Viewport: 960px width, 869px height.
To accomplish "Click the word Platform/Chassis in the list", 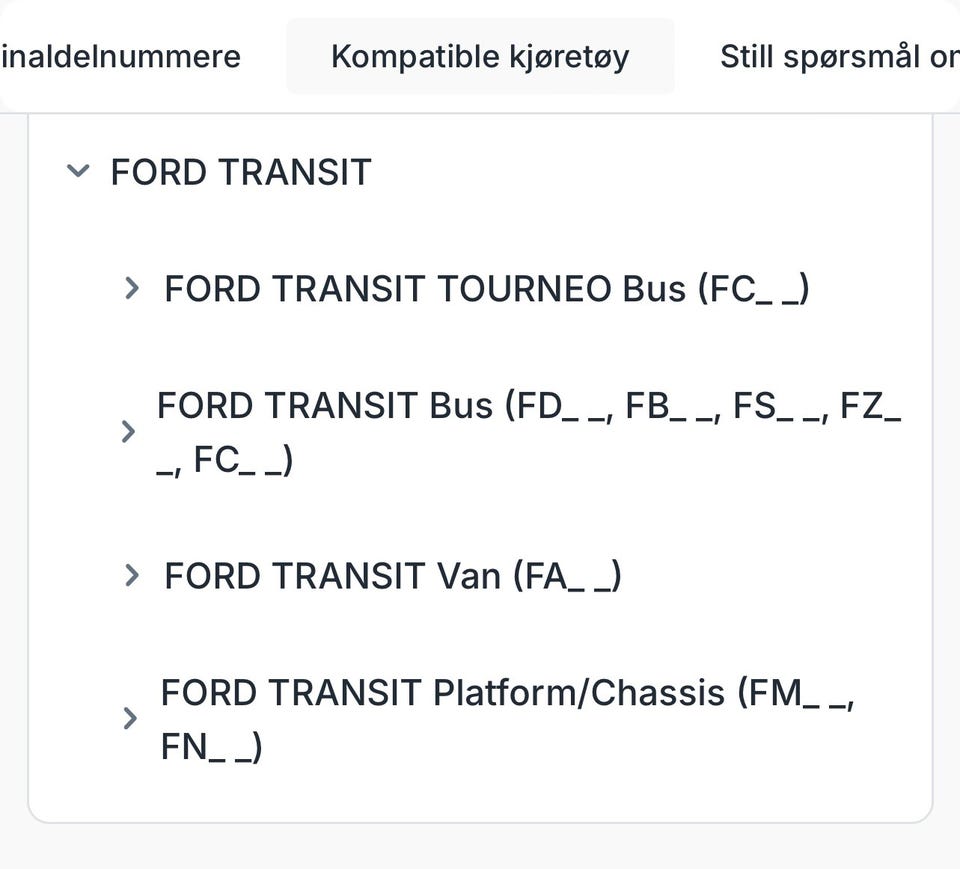I will point(578,693).
